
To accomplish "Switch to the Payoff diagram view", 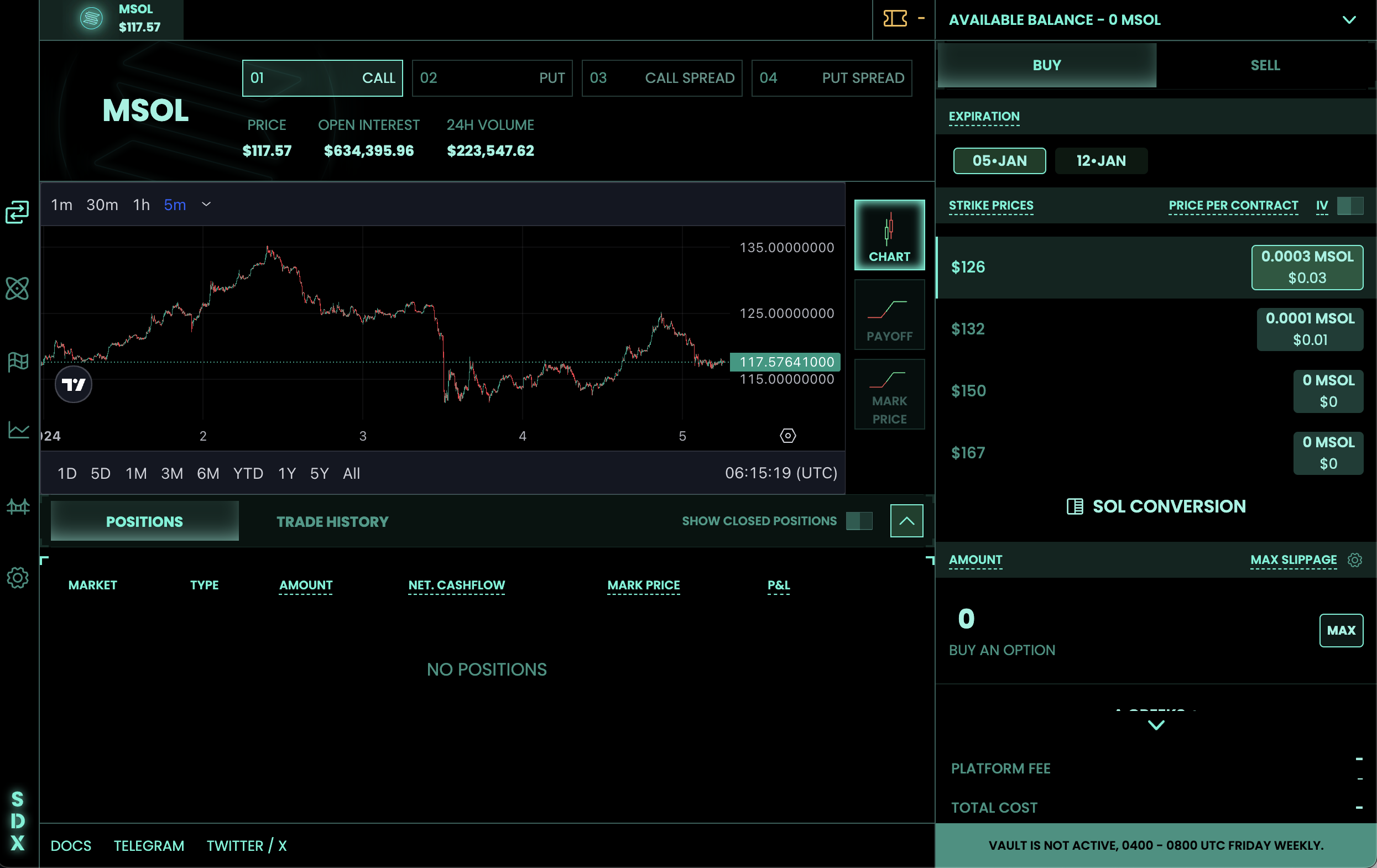I will click(889, 315).
